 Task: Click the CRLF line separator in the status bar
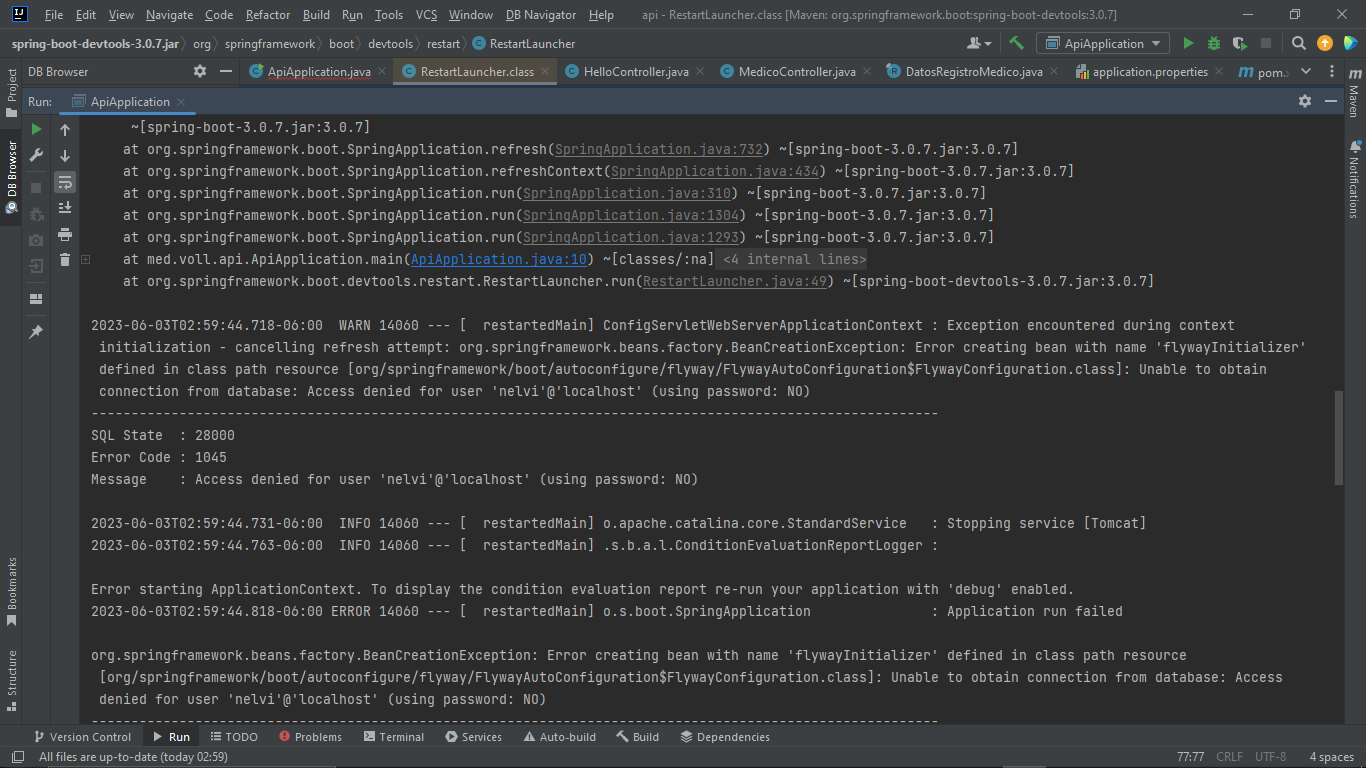1229,757
